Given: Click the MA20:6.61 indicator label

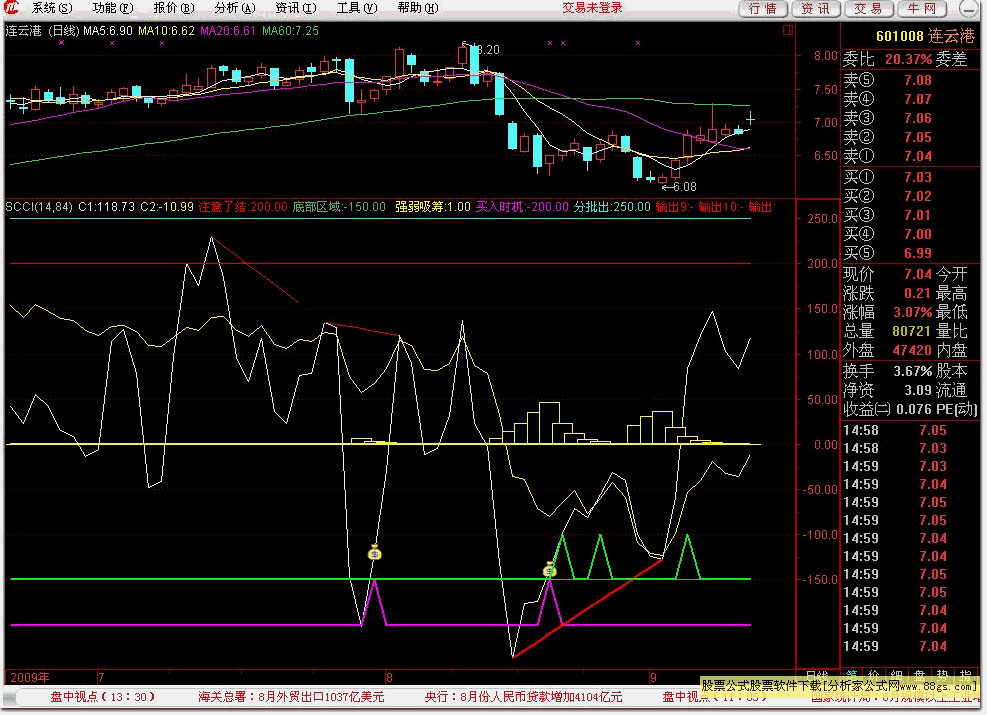Looking at the screenshot, I should 228,31.
